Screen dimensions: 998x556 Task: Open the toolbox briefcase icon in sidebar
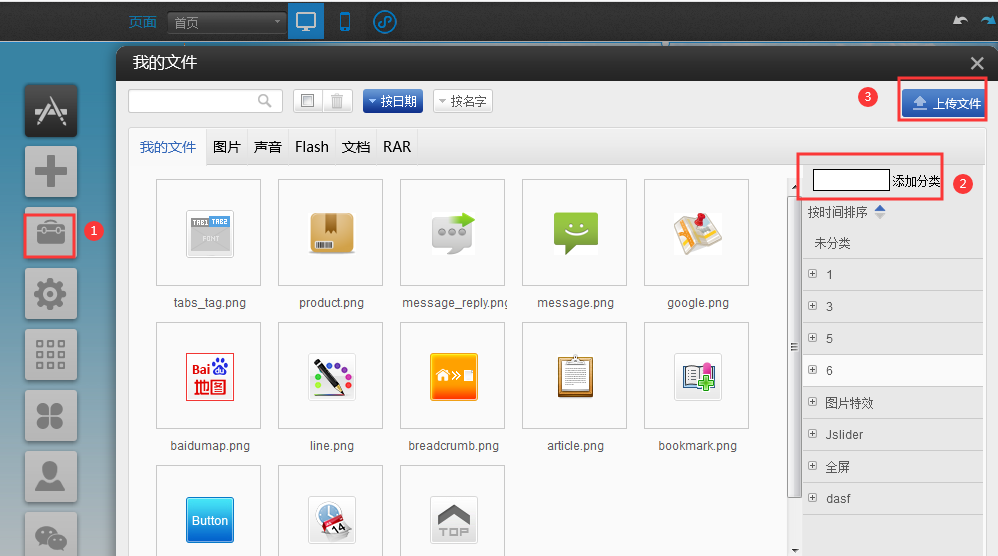(50, 233)
